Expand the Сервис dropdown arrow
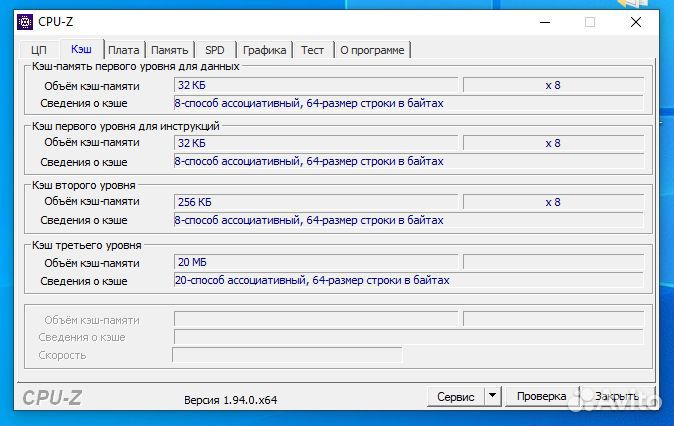Image resolution: width=674 pixels, height=426 pixels. (x=493, y=396)
